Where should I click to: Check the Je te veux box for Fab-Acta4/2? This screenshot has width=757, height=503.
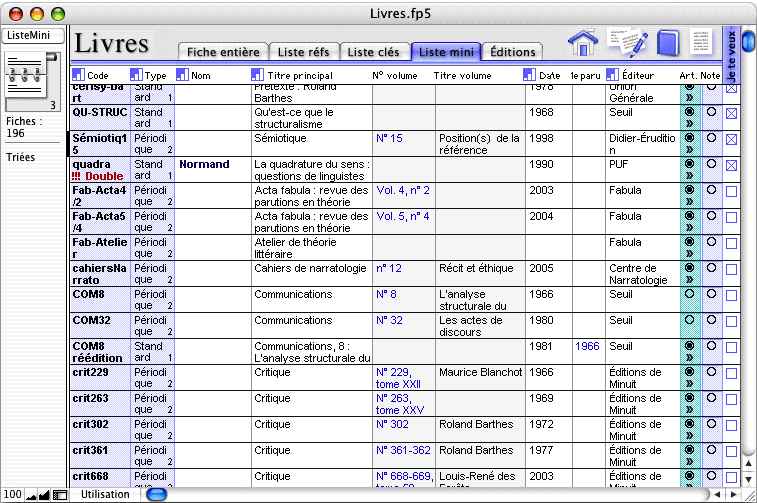click(x=731, y=192)
